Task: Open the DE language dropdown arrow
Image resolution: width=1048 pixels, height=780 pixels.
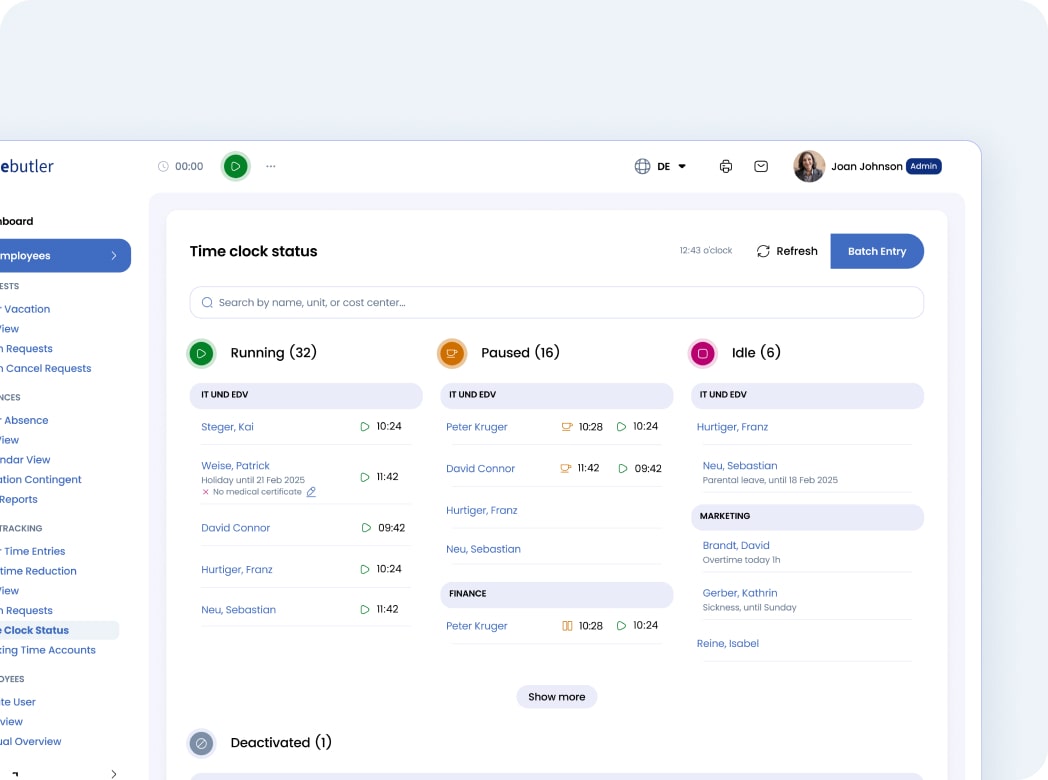Action: point(682,167)
